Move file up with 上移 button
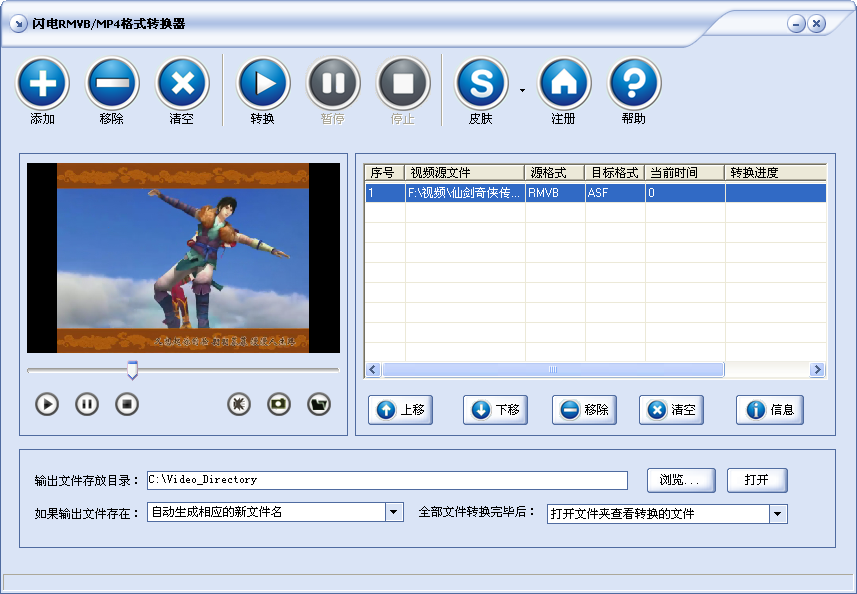857x594 pixels. (401, 410)
